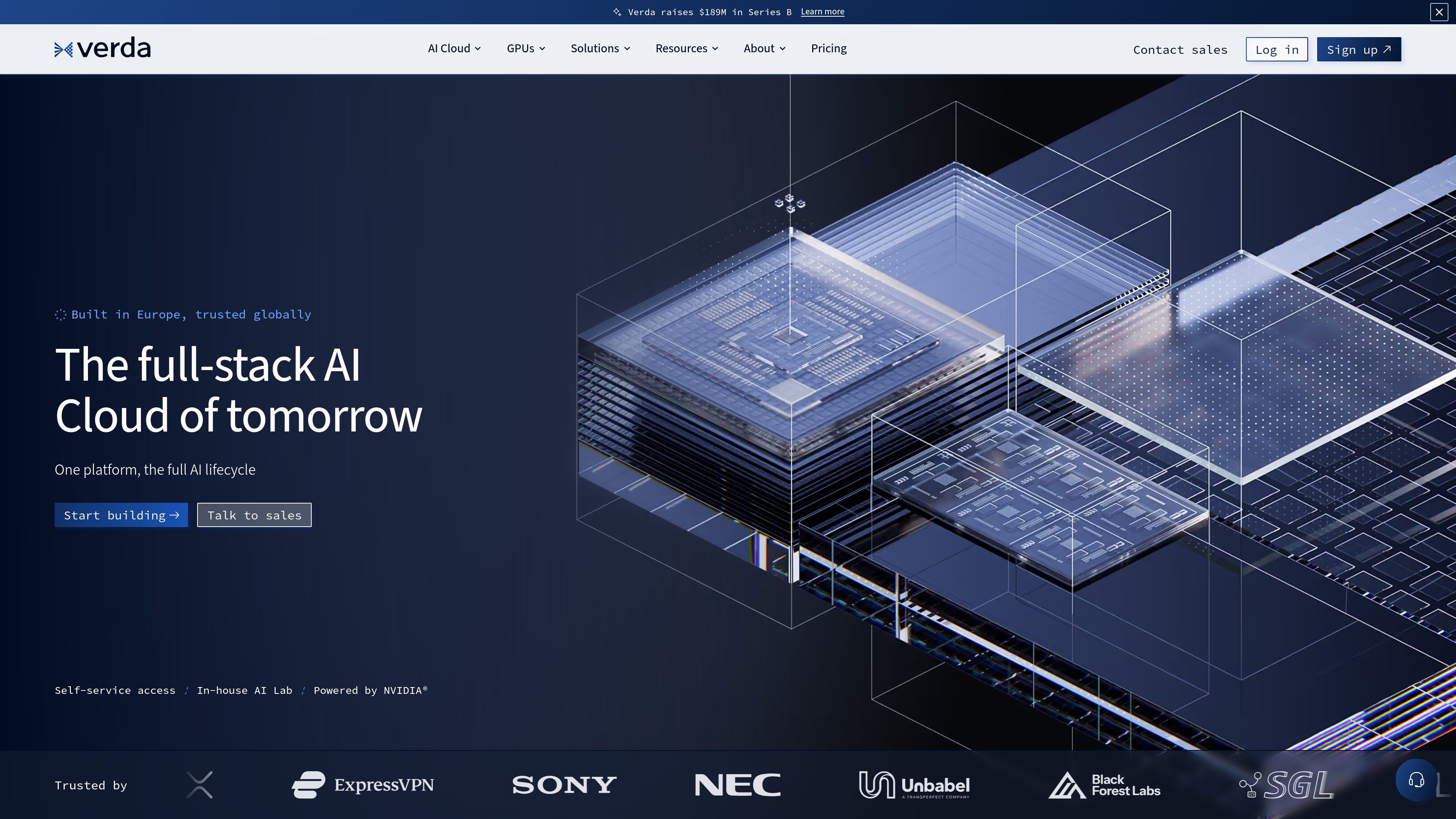Click the Sony logo
Viewport: 1456px width, 819px height.
coord(564,784)
